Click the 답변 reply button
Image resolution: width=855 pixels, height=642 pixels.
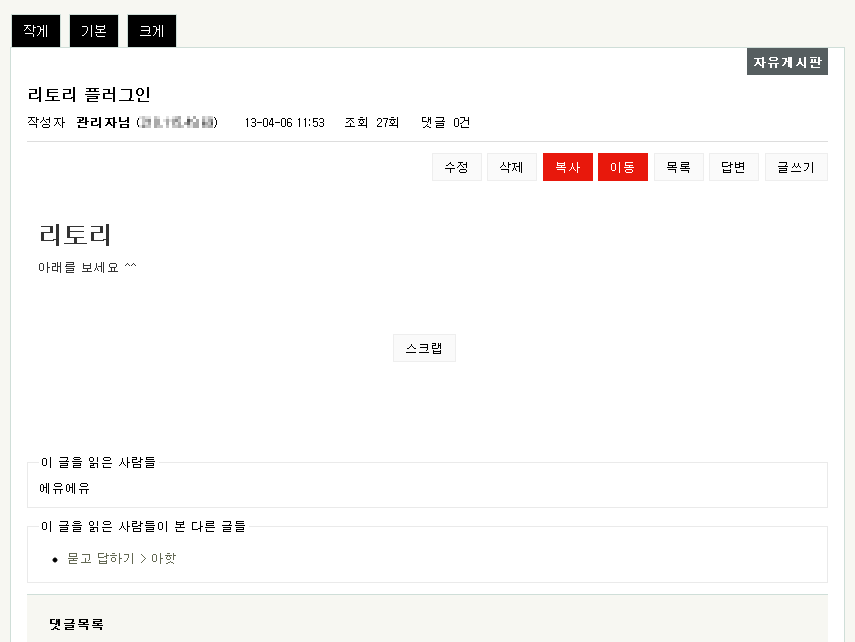click(x=733, y=167)
